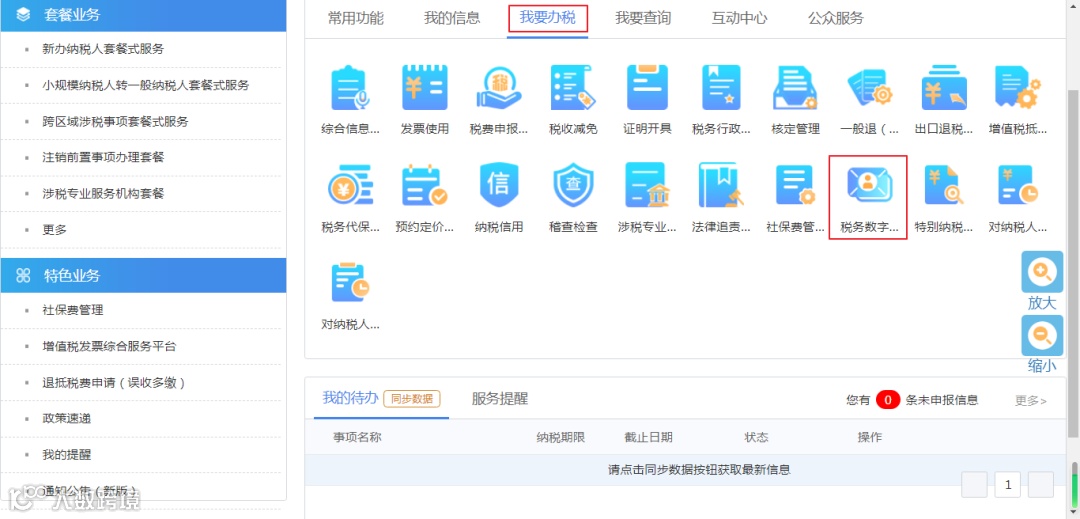The width and height of the screenshot is (1080, 519).
Task: Click the 操作 column header
Action: 869,437
